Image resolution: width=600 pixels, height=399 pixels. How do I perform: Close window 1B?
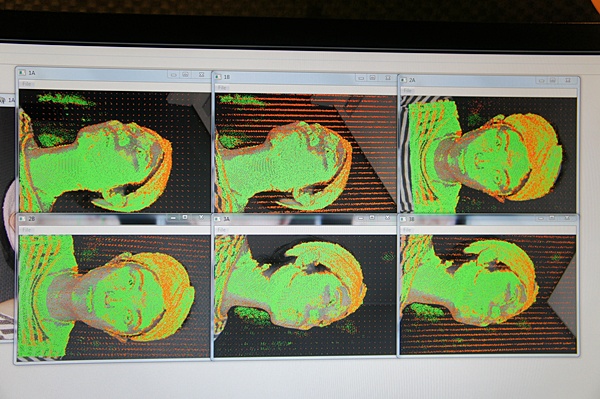(x=388, y=78)
